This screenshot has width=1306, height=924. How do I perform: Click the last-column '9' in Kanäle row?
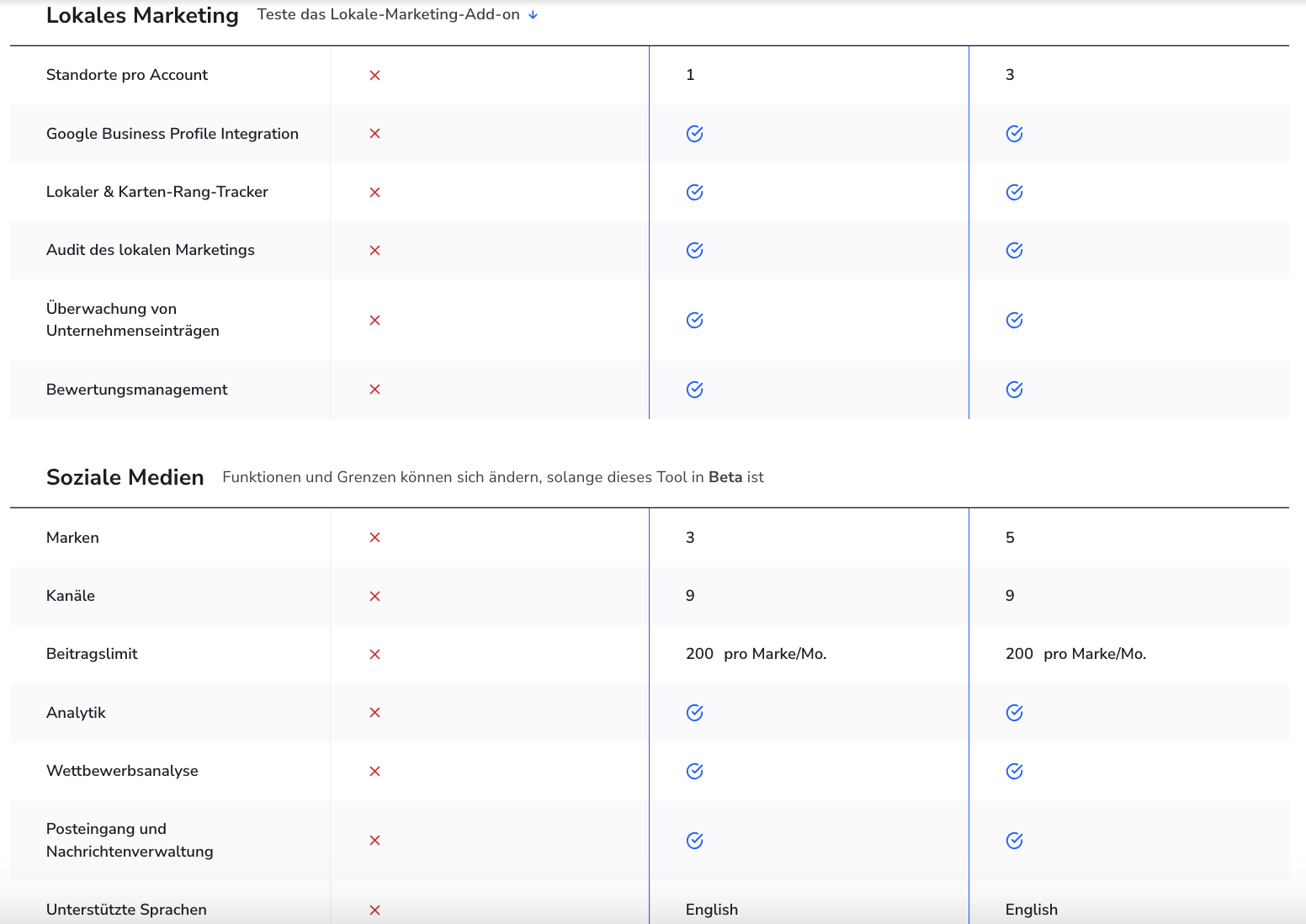(1010, 596)
